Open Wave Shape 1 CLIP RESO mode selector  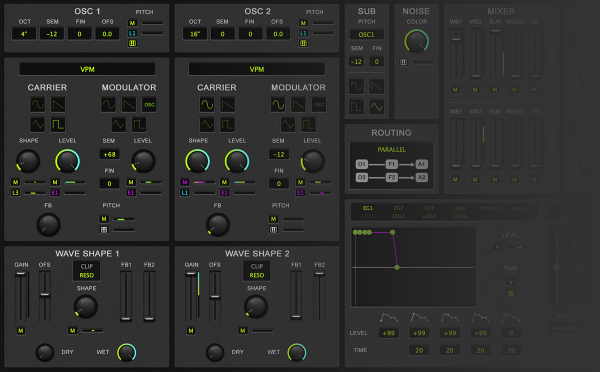click(87, 271)
